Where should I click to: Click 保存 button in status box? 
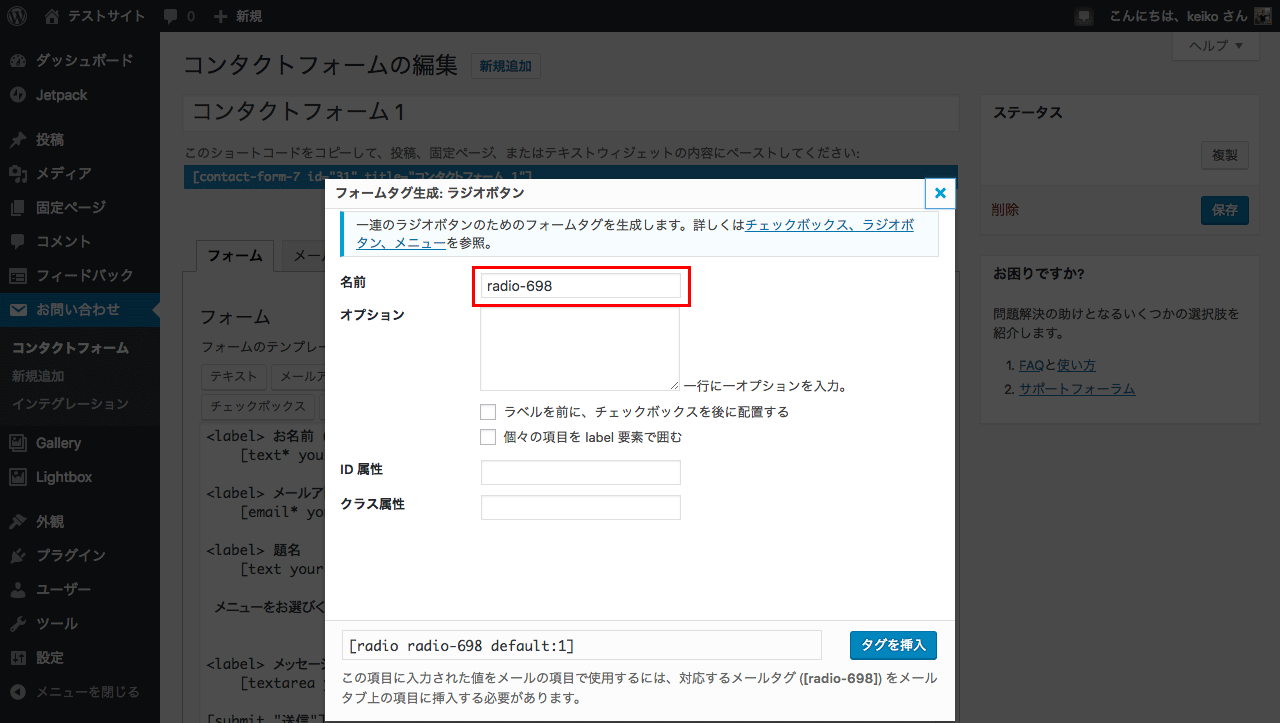click(x=1225, y=210)
